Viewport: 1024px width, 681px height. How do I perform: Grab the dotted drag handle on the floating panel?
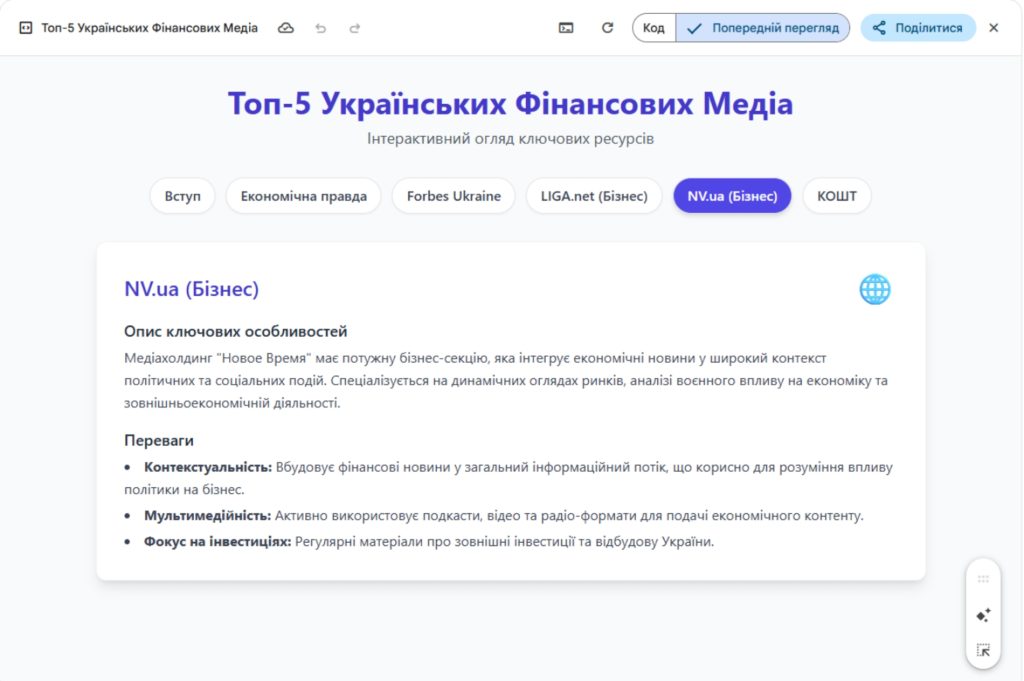coord(981,578)
